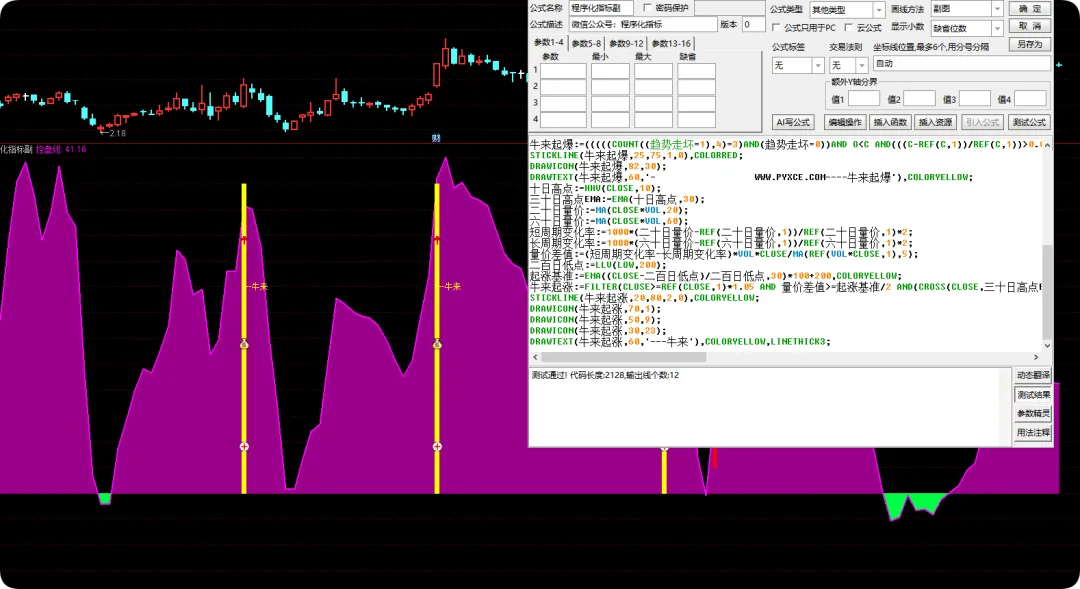The height and width of the screenshot is (589, 1080).
Task: Click the money bag icon on the leftmost yellow stick
Action: pyautogui.click(x=244, y=344)
